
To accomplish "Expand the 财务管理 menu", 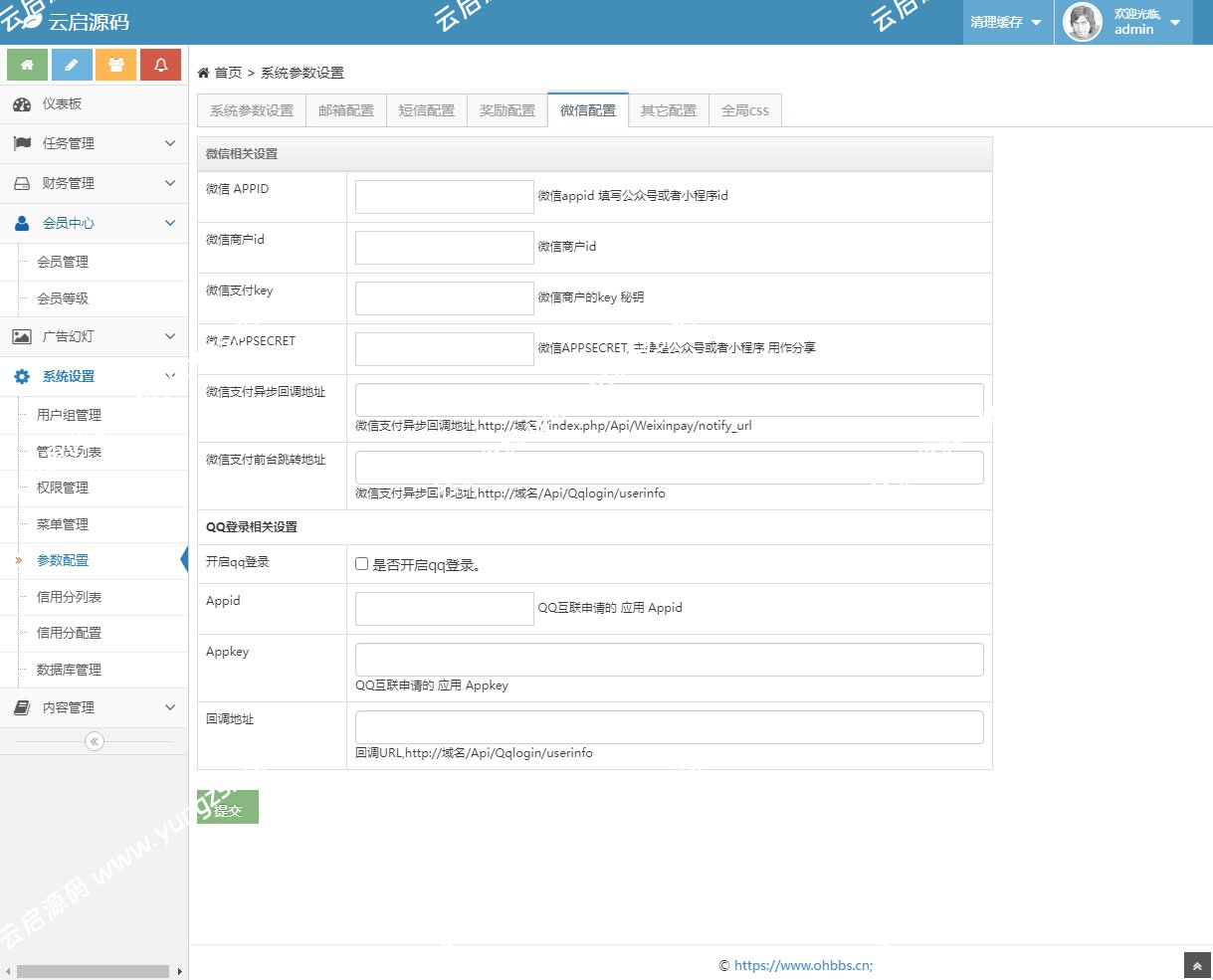I will tap(94, 183).
